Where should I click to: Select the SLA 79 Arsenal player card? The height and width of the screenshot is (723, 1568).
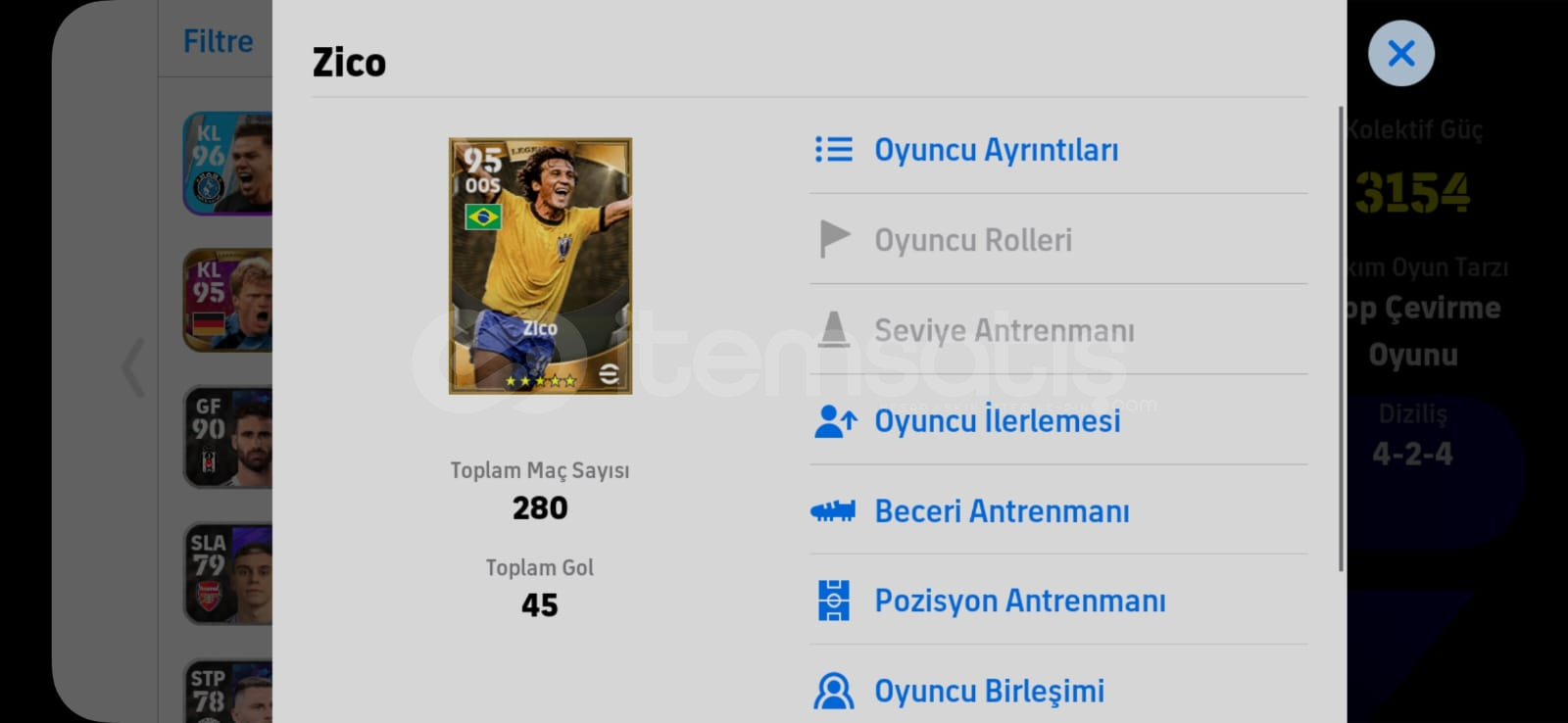click(227, 573)
